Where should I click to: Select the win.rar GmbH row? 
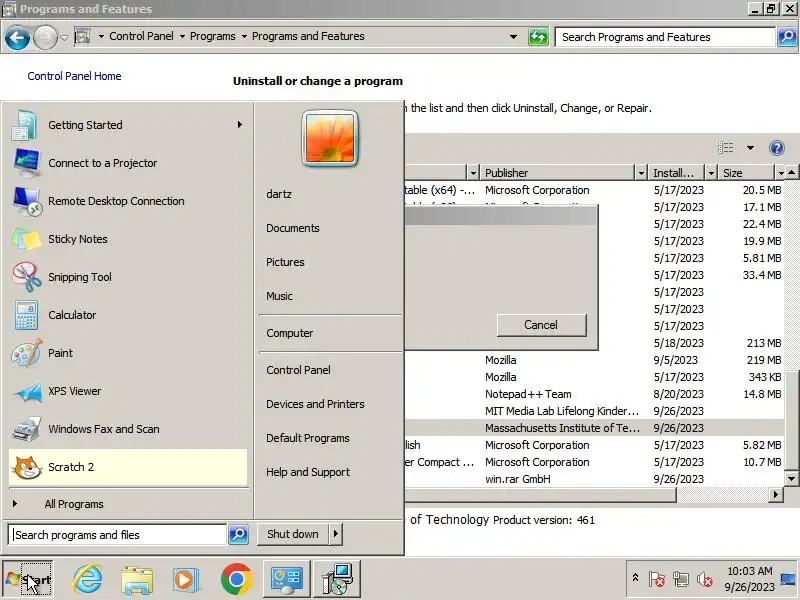click(594, 479)
